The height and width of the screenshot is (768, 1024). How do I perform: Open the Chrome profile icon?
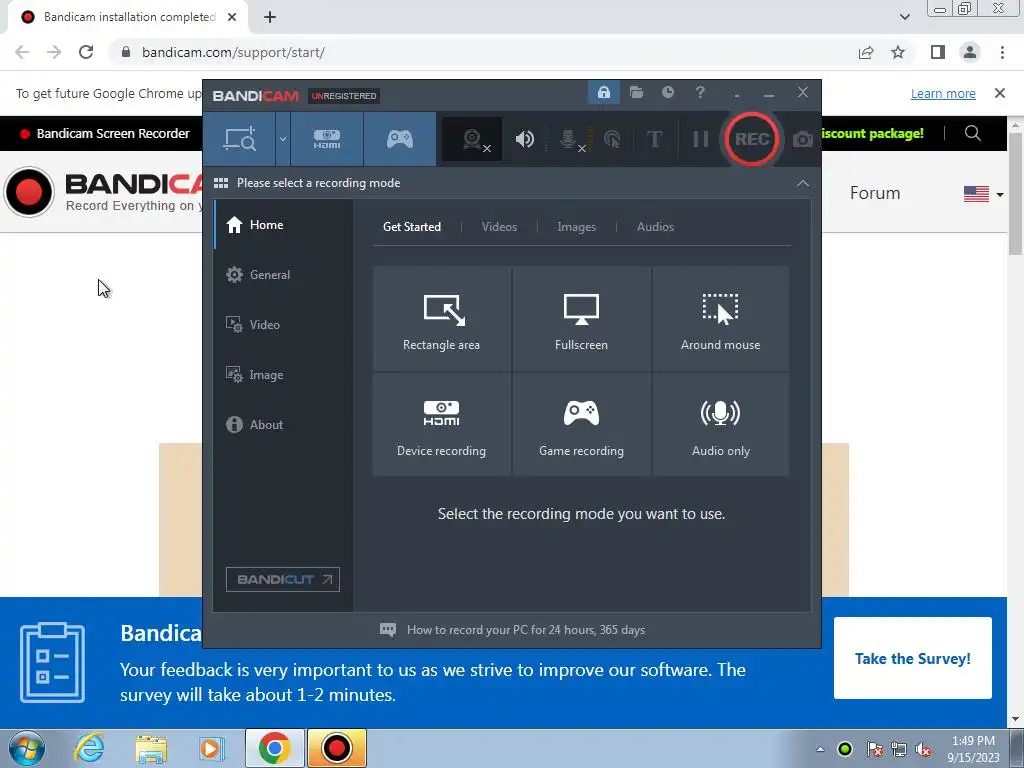tap(970, 52)
